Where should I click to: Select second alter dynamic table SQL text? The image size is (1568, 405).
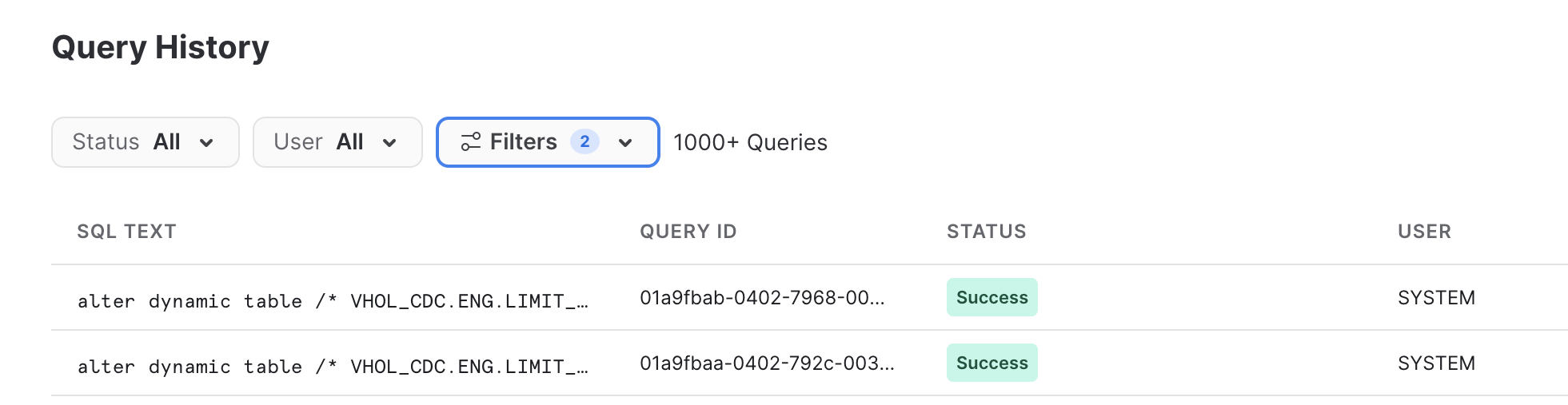(333, 367)
